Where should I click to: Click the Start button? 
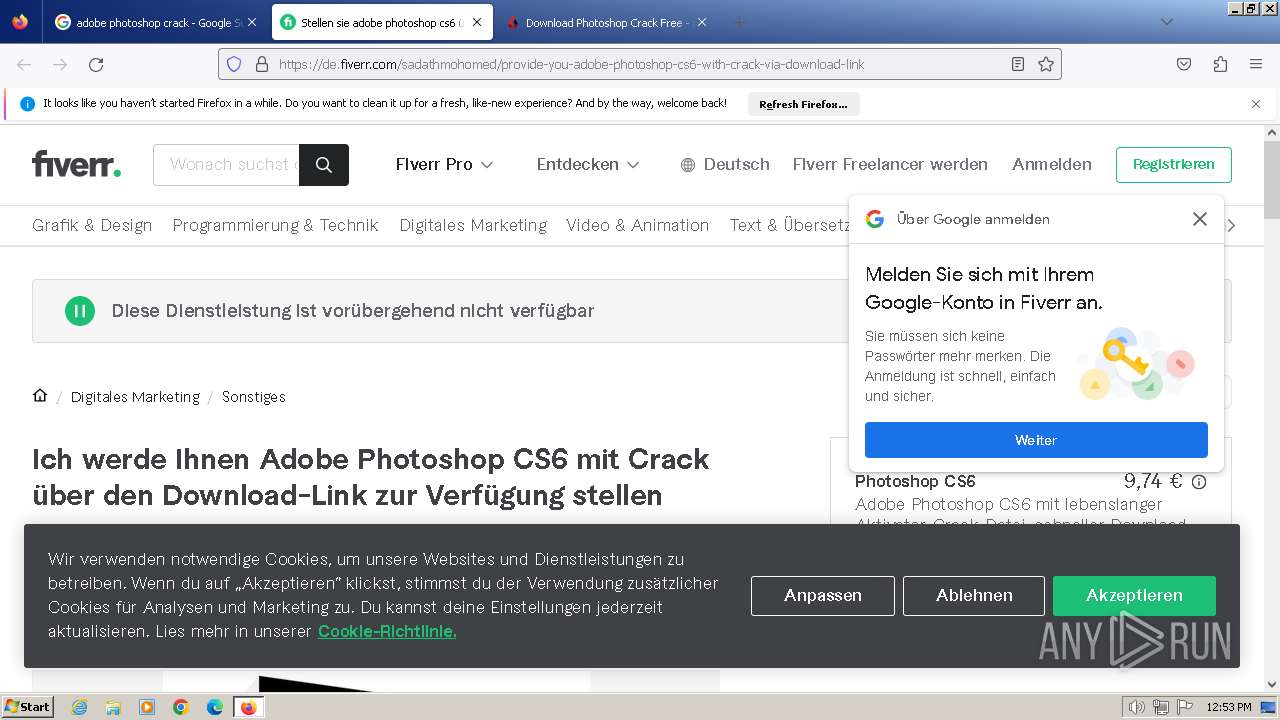point(27,707)
